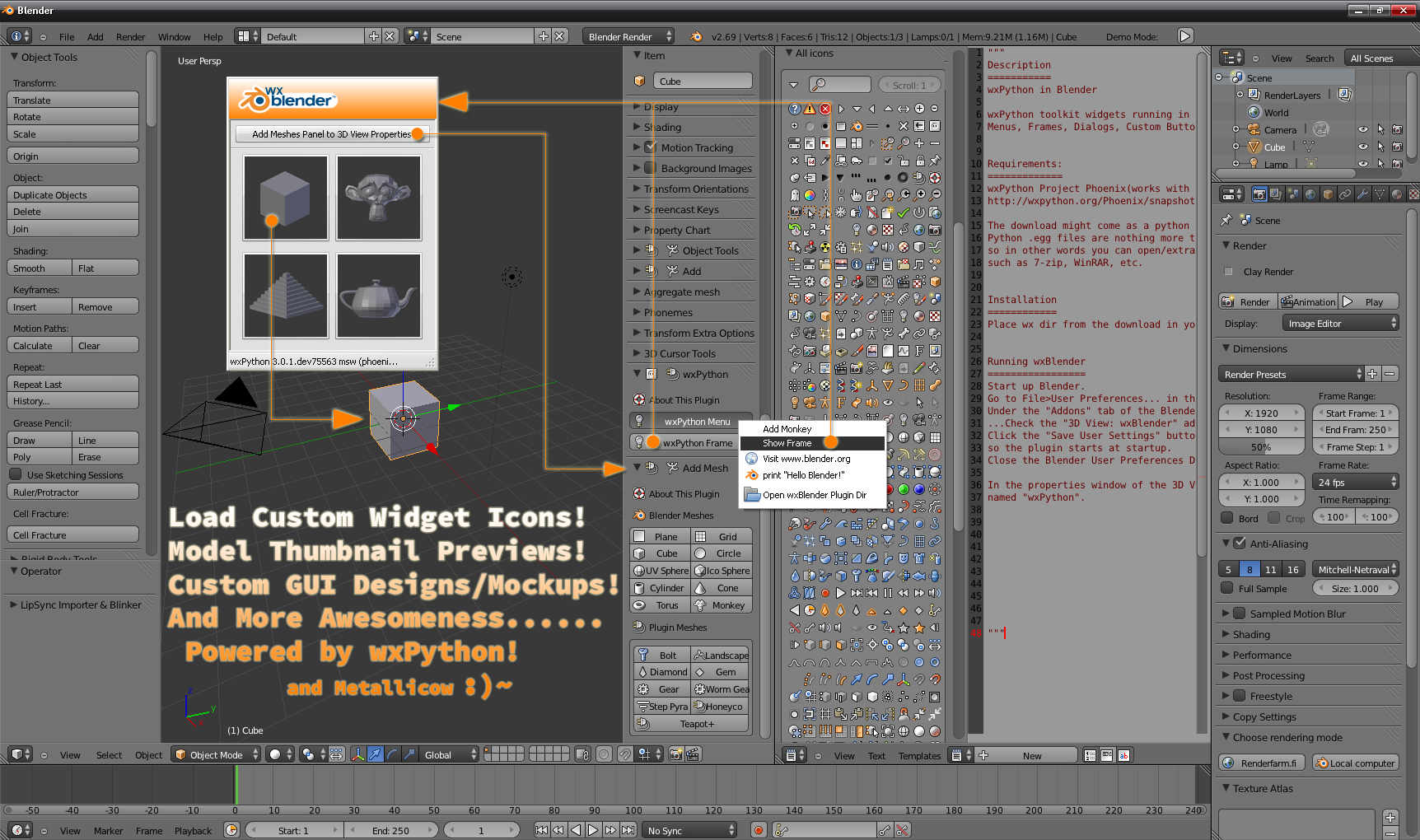The height and width of the screenshot is (840, 1420).
Task: Toggle line numbers in text editor header
Action: tap(1090, 755)
